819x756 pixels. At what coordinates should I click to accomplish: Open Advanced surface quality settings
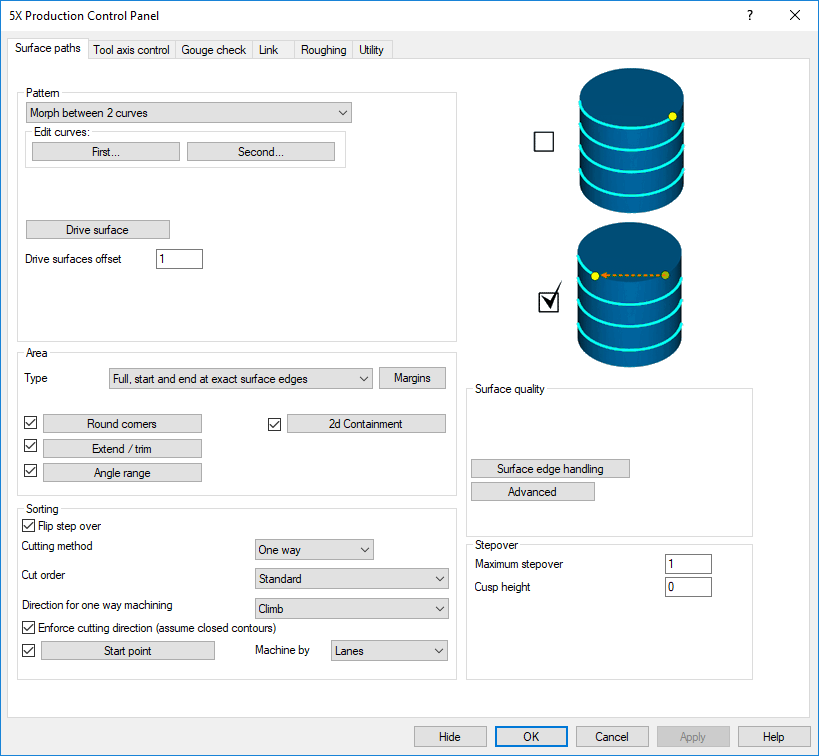pos(533,492)
